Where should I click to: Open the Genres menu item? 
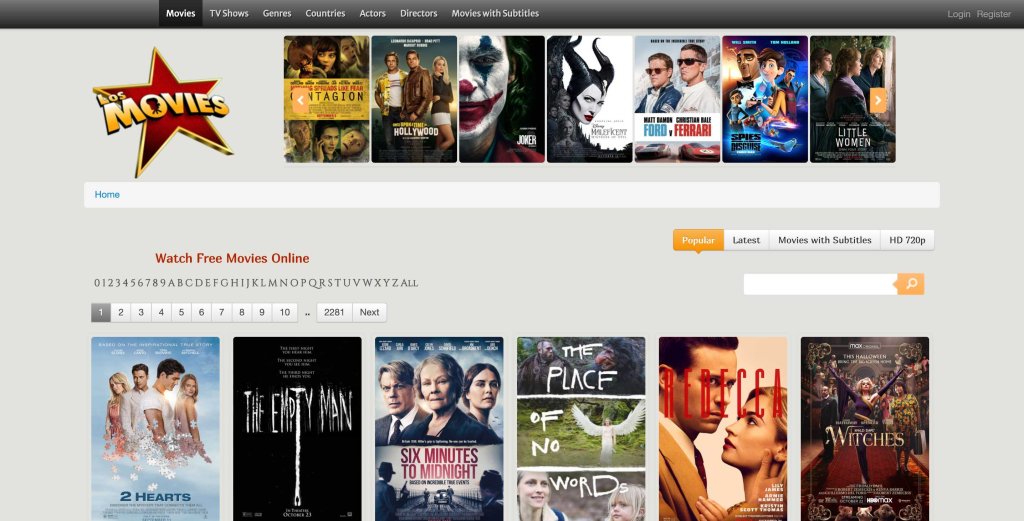point(277,13)
